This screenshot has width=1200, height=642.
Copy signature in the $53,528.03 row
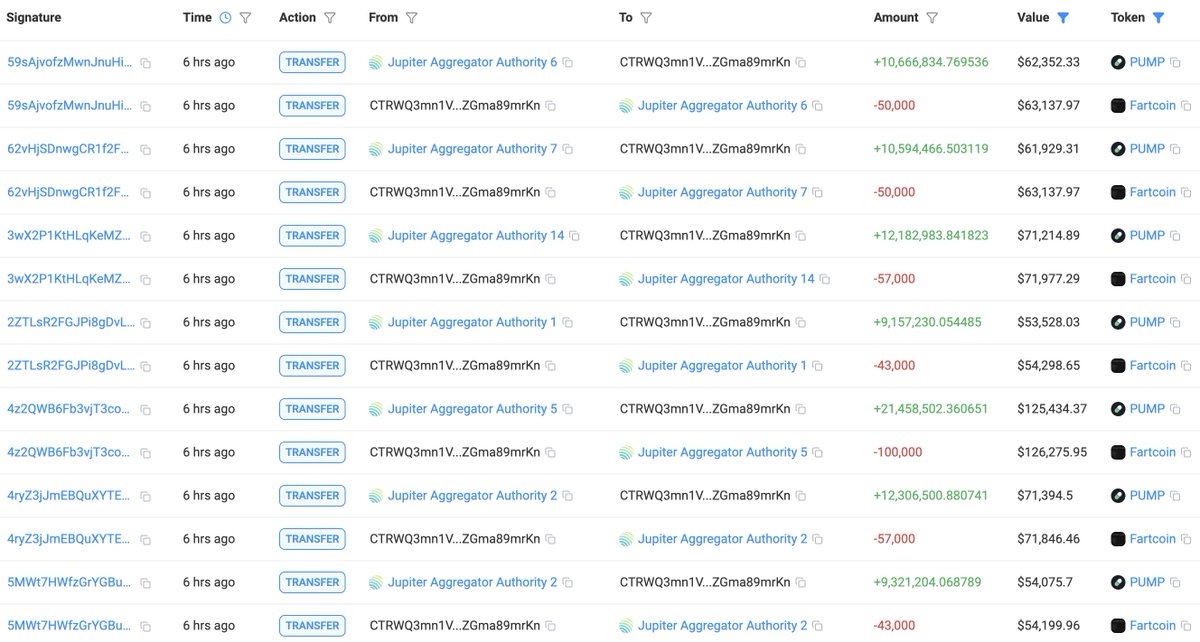pos(146,323)
